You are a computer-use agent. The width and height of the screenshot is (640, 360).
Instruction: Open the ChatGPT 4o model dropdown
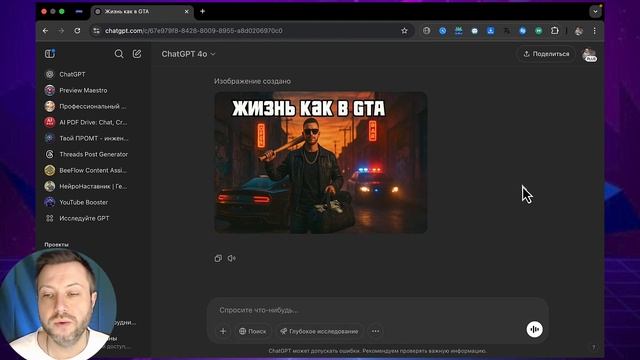(188, 54)
